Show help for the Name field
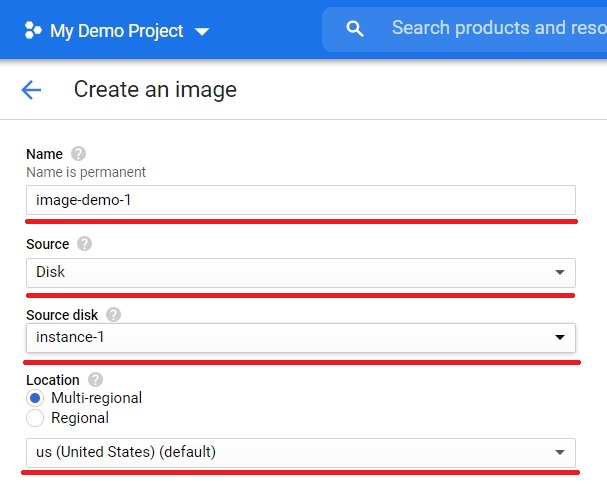The height and width of the screenshot is (484, 607). pyautogui.click(x=78, y=154)
